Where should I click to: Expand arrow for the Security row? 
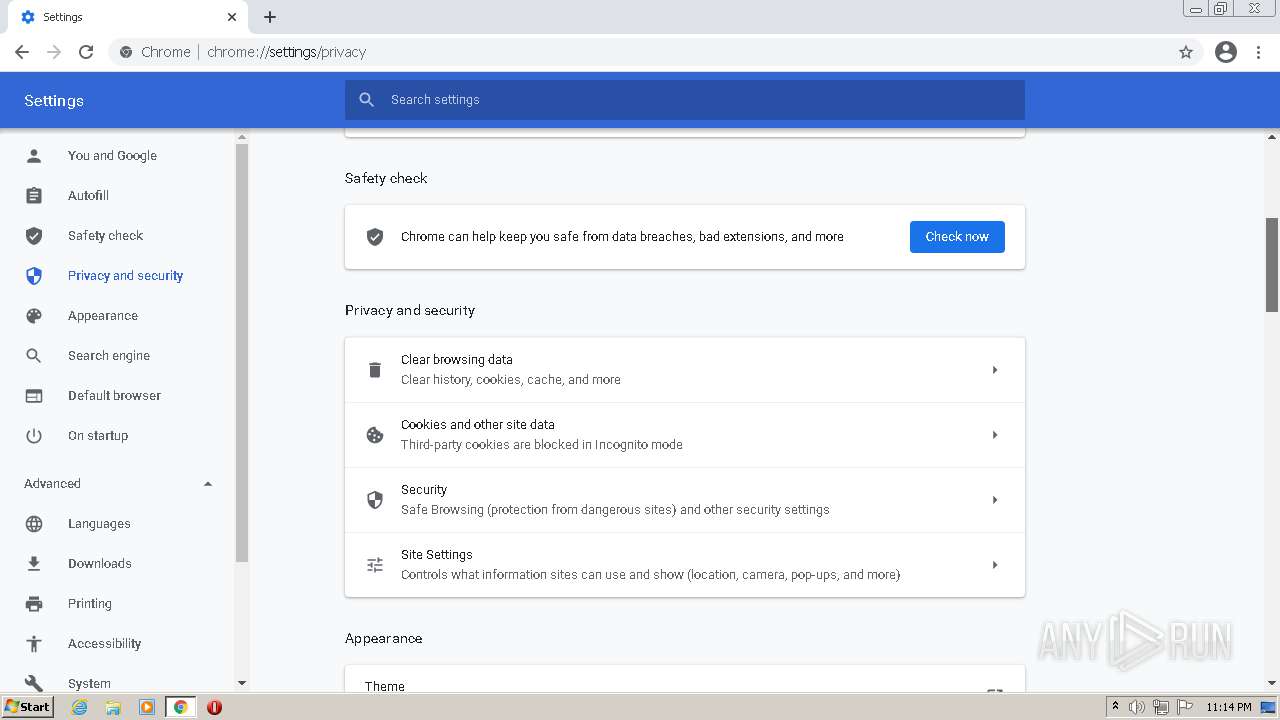(995, 500)
